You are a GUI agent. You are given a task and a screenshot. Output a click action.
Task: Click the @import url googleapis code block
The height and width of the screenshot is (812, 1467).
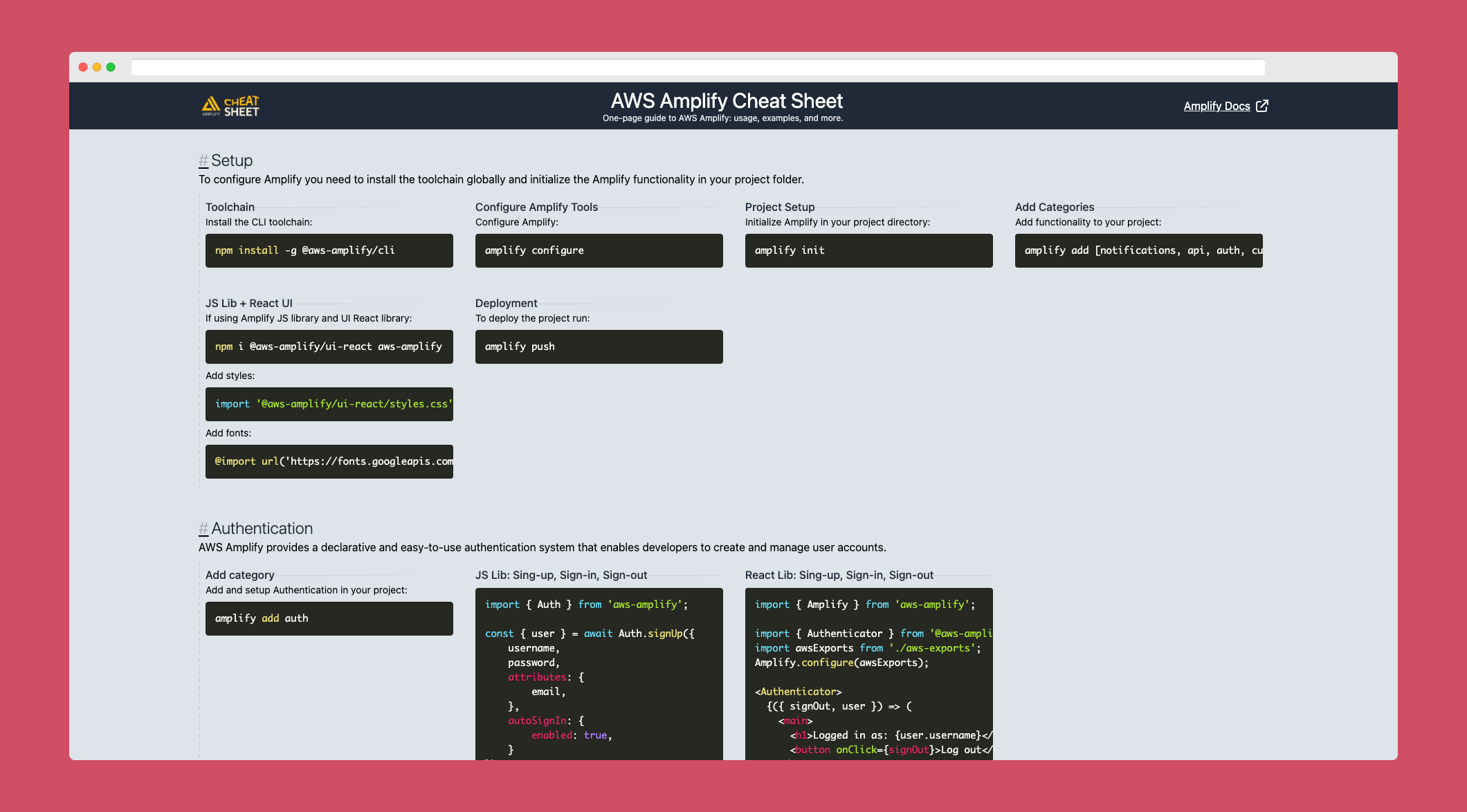[329, 461]
